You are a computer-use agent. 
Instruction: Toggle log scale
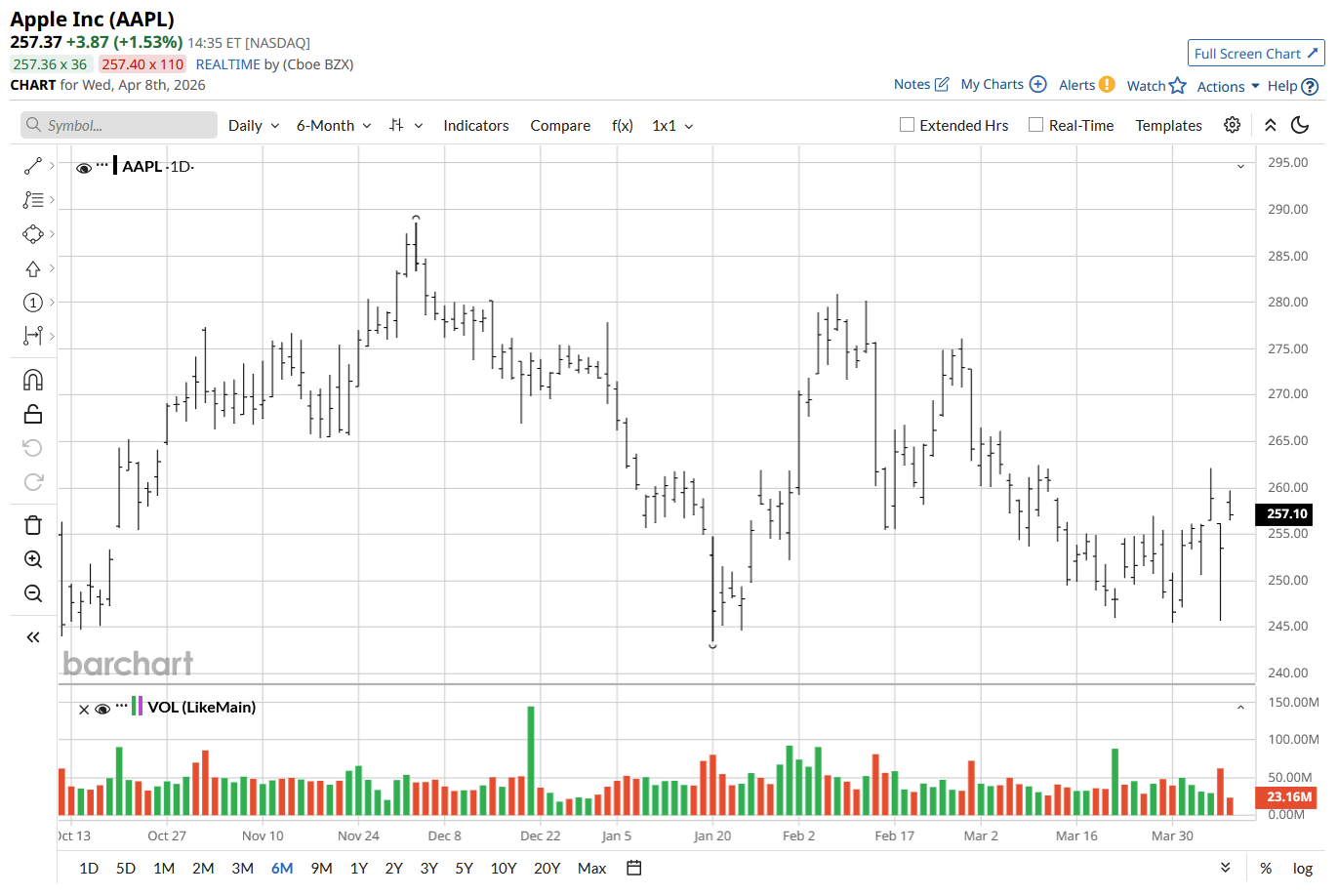[1303, 868]
